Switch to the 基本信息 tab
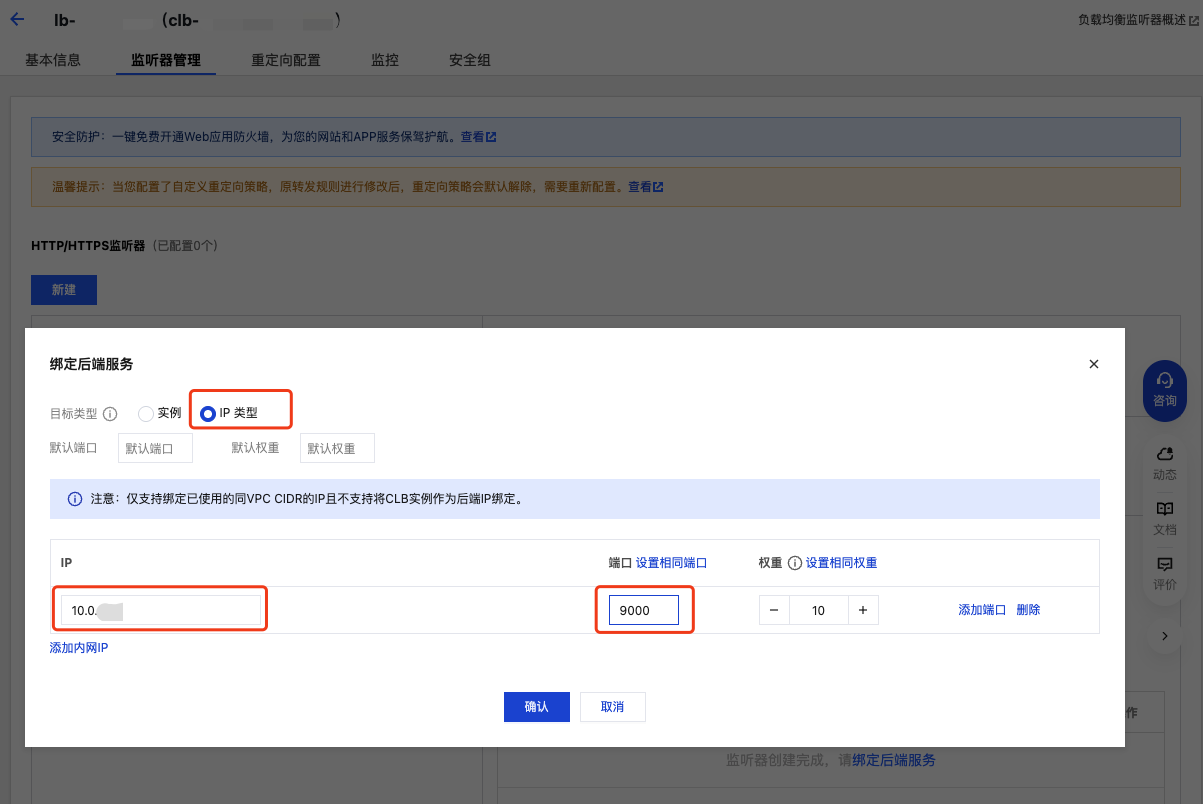 click(x=53, y=60)
